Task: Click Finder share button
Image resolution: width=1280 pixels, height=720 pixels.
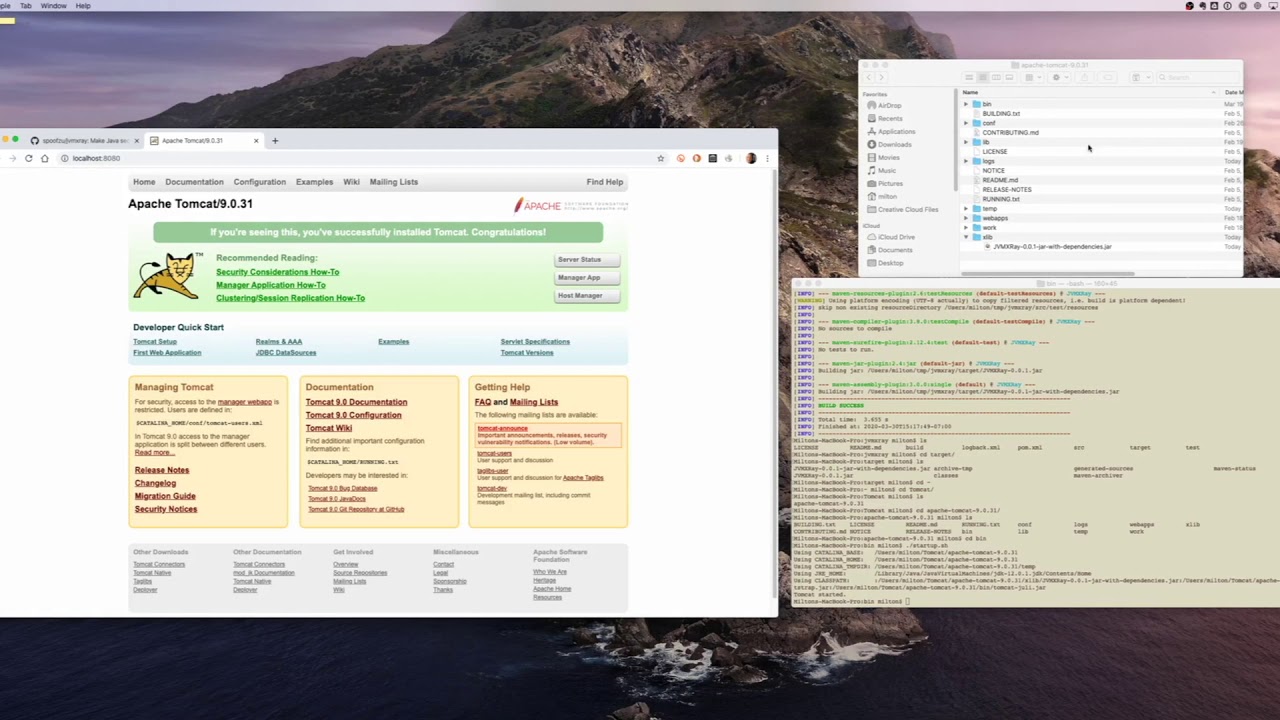Action: click(x=1085, y=77)
